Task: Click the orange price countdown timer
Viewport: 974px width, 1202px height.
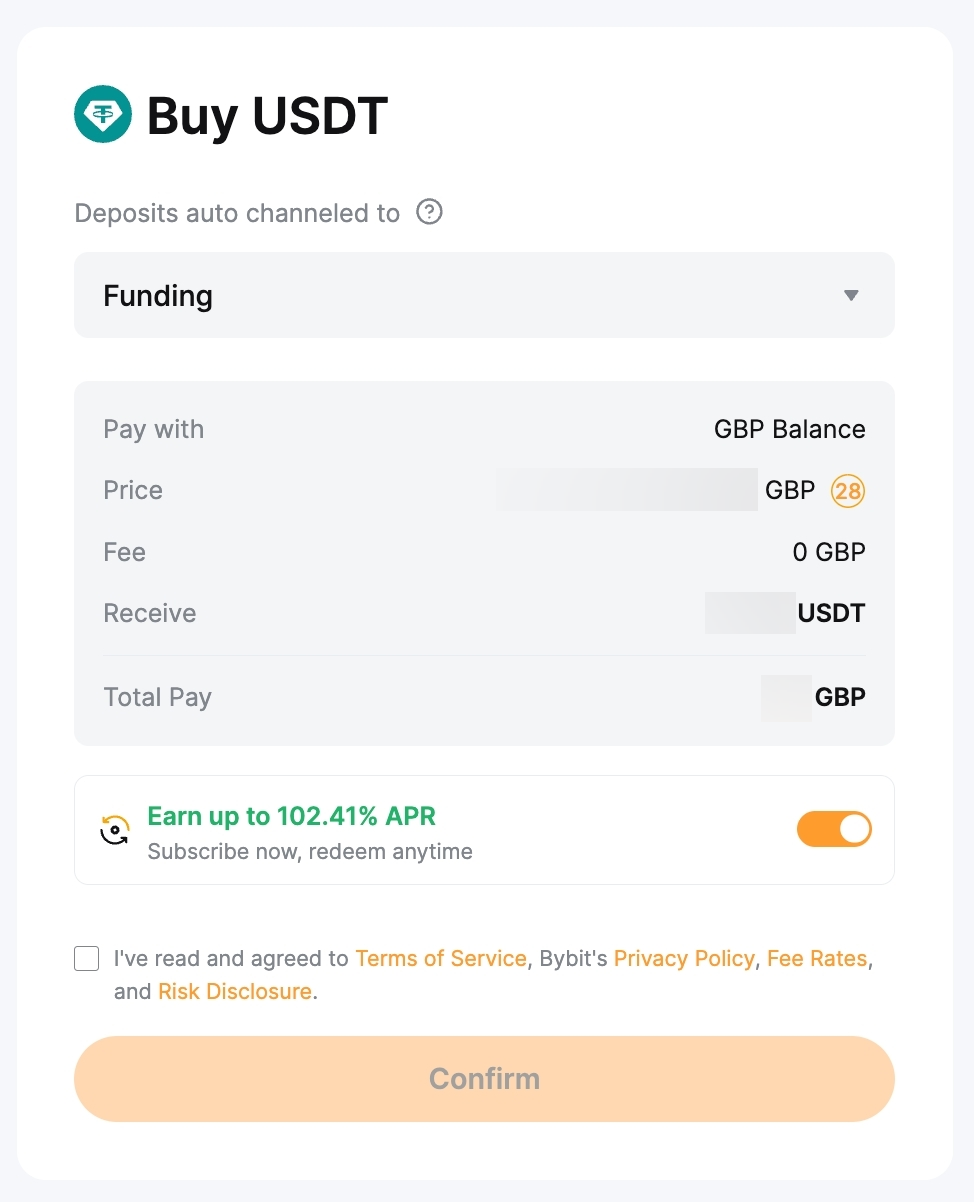Action: tap(848, 491)
